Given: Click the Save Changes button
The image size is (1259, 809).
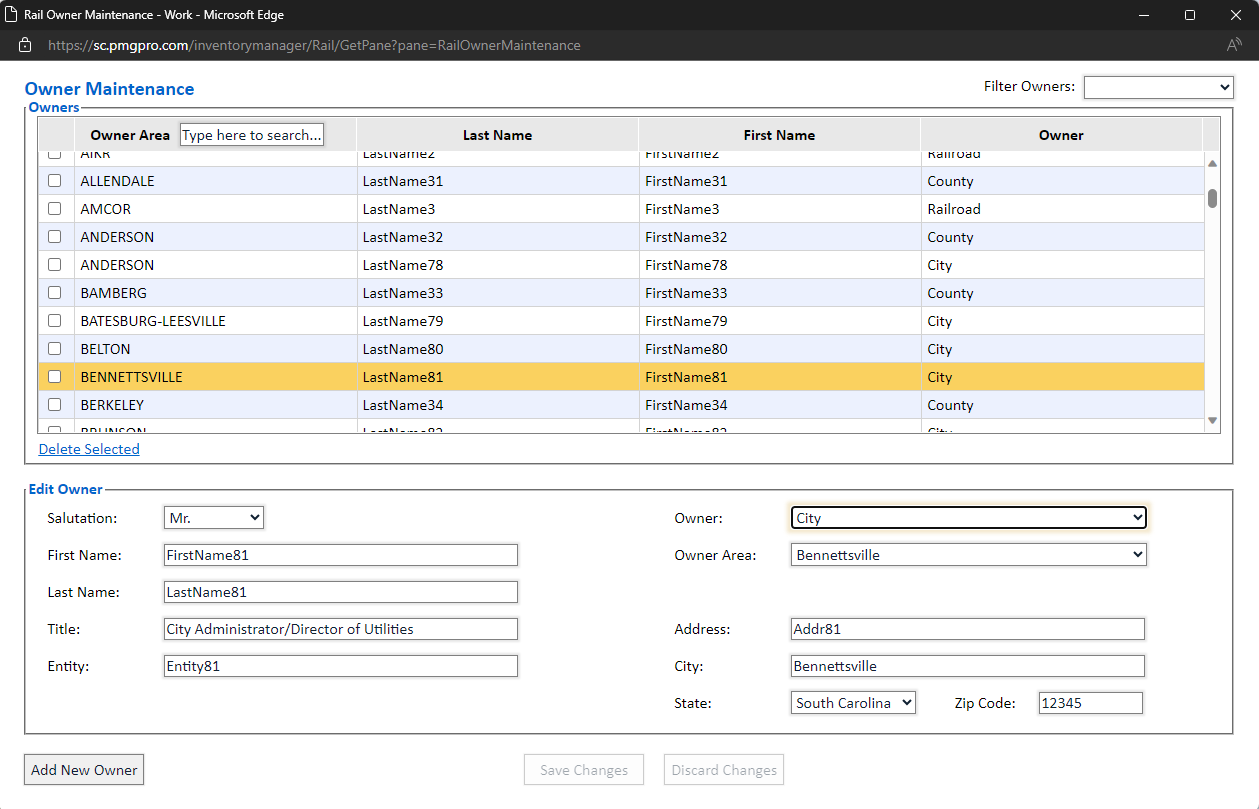Looking at the screenshot, I should point(584,770).
